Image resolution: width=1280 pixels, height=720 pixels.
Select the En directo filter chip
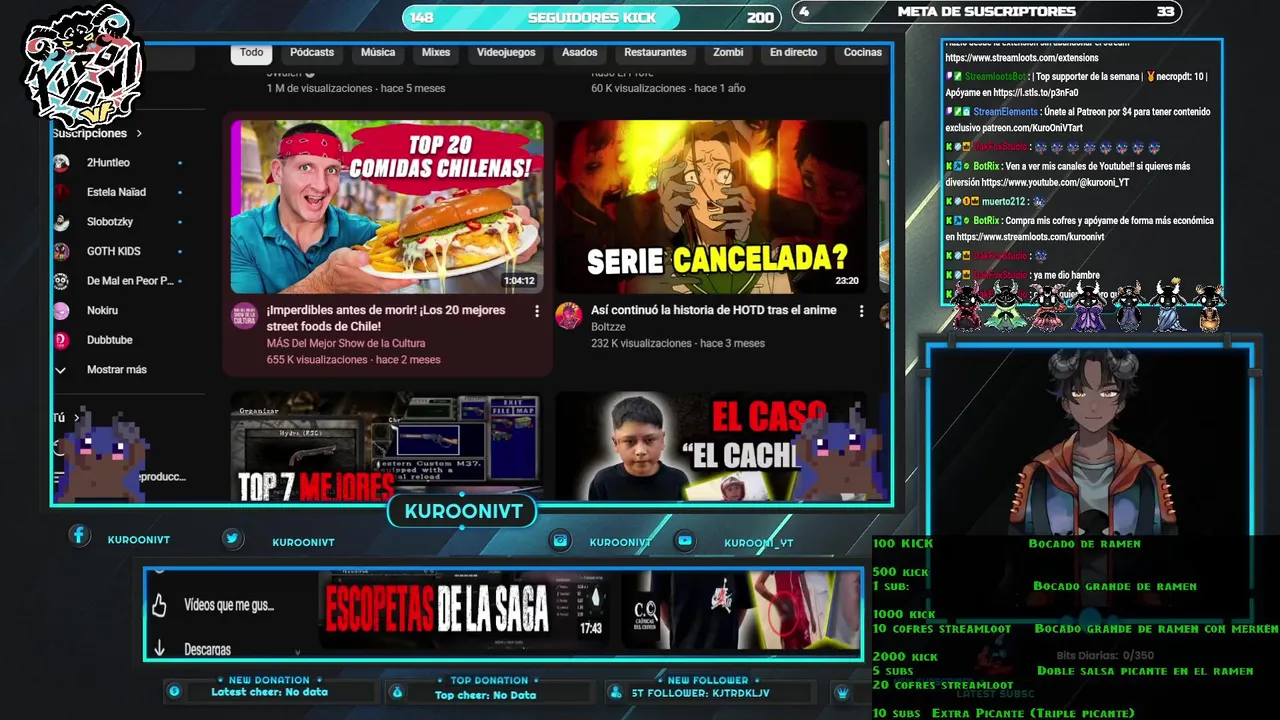793,52
